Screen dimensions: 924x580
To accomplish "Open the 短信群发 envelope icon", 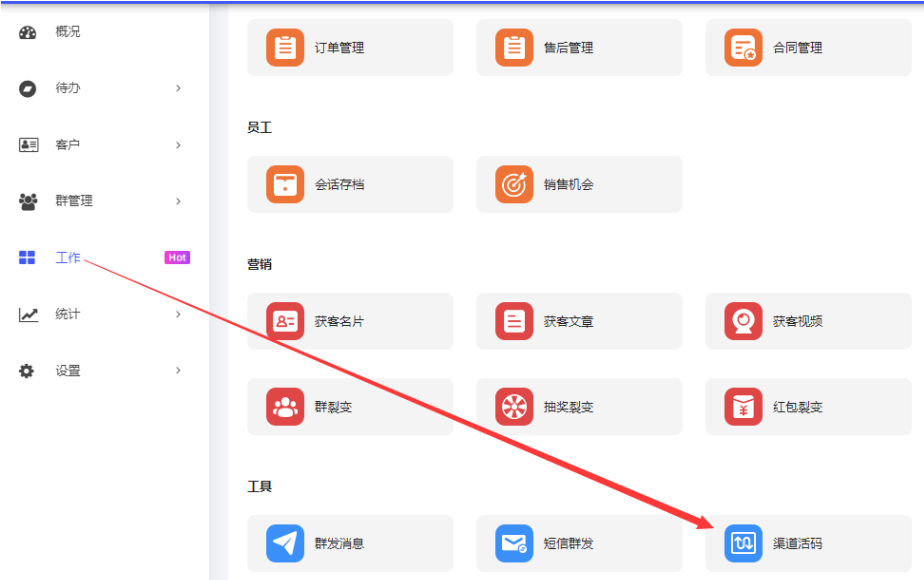I will pos(514,543).
